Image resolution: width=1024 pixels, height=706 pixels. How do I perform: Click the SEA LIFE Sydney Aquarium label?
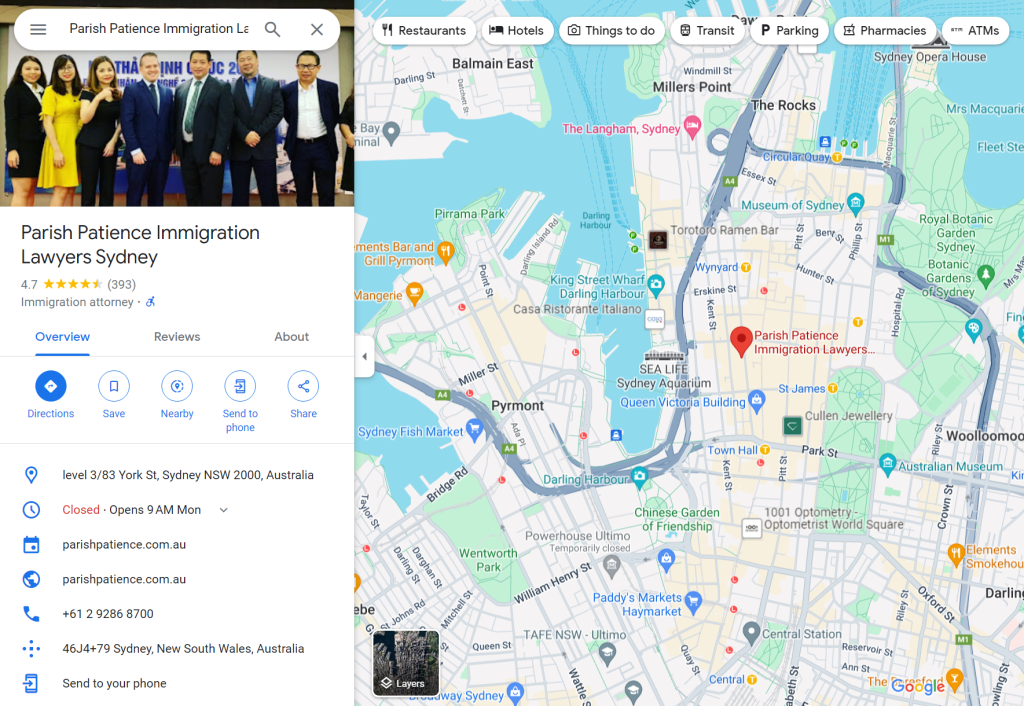pyautogui.click(x=664, y=376)
